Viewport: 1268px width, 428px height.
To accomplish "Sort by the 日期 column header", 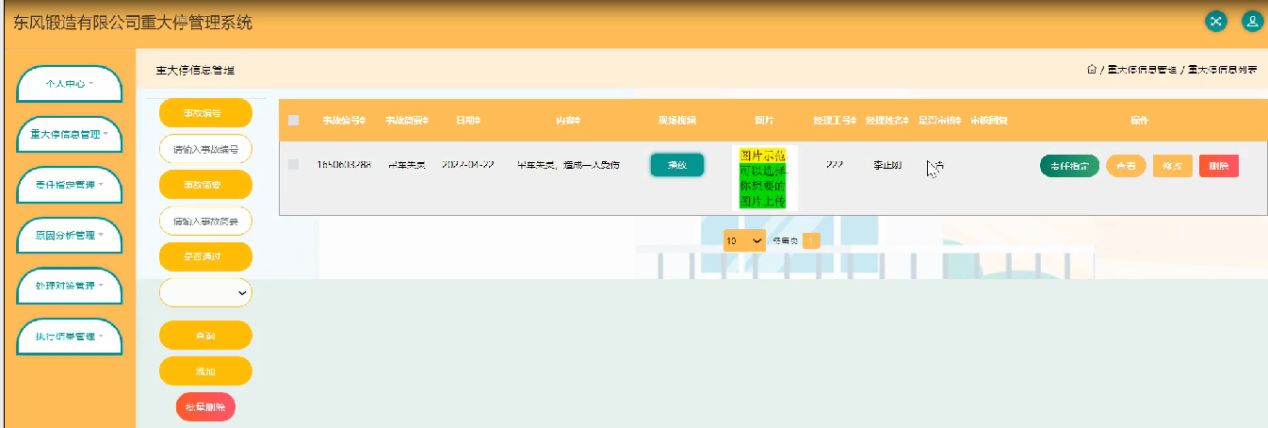I will [x=469, y=121].
